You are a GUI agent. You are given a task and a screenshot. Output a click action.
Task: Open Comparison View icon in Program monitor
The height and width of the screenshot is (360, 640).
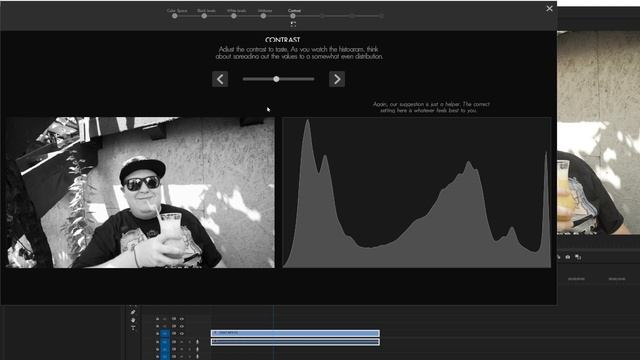tap(578, 257)
